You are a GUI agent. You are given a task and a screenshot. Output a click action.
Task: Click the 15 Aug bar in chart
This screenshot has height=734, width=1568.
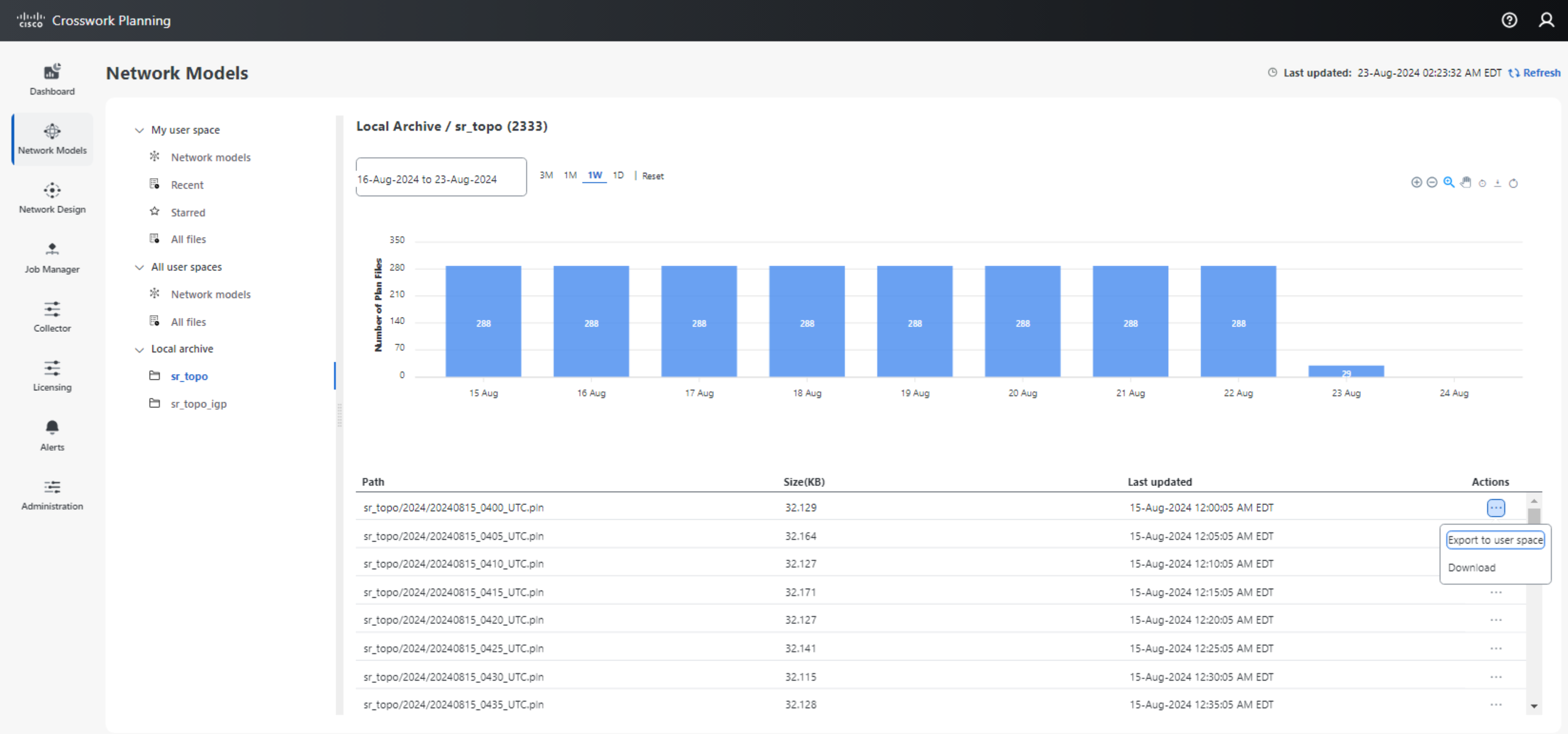[x=483, y=321]
